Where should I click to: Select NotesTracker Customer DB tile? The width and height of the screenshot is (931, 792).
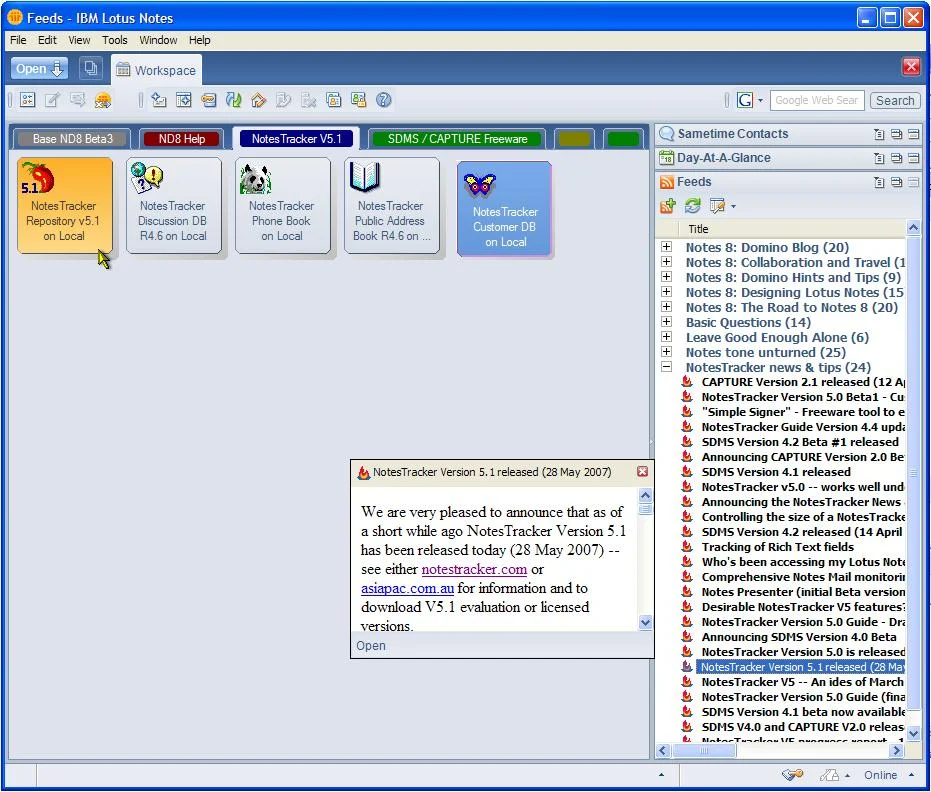tap(505, 209)
